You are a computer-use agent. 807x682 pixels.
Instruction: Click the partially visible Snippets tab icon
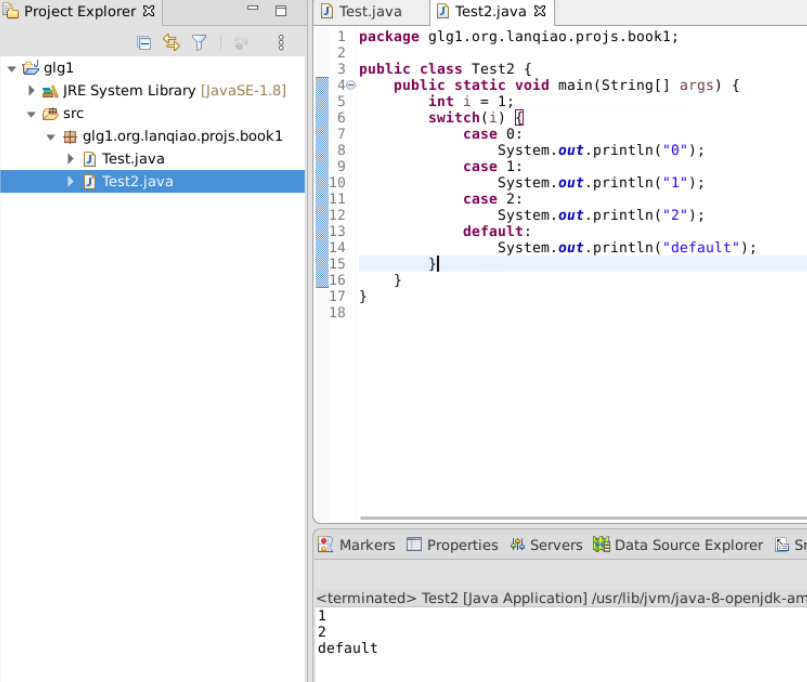coord(782,544)
